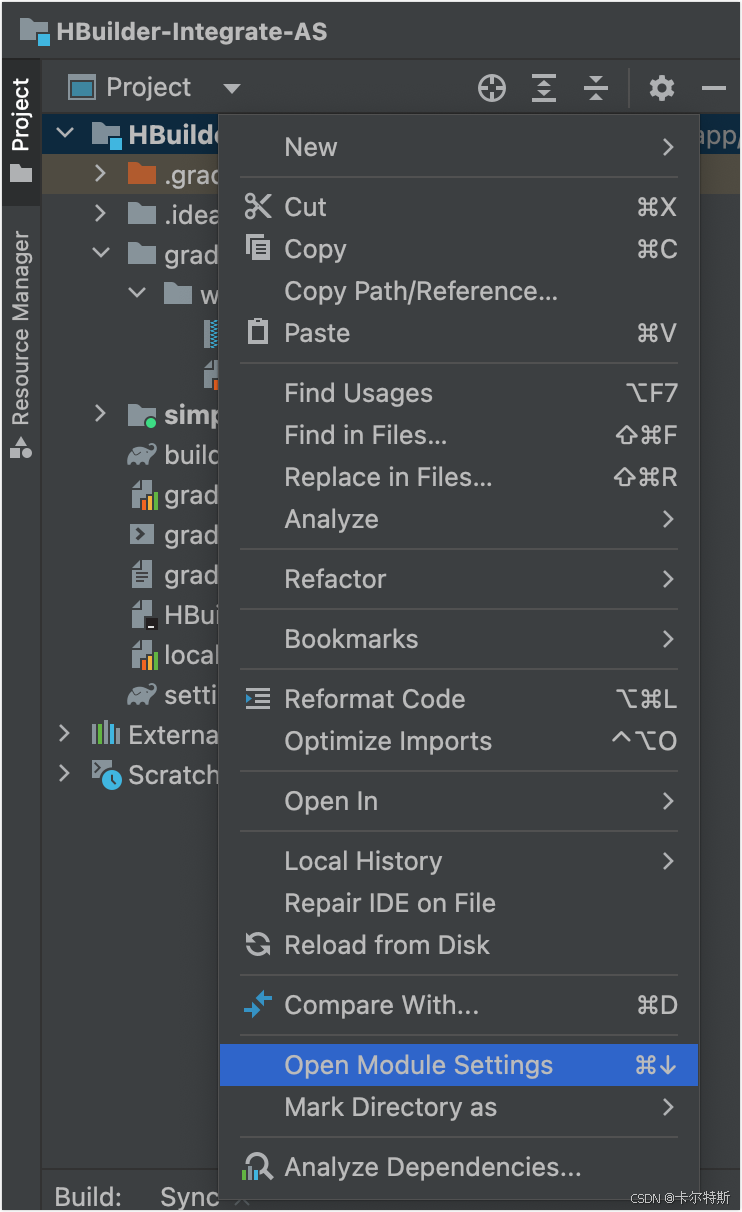The width and height of the screenshot is (742, 1212).
Task: Open the Local History submenu
Action: coord(459,861)
